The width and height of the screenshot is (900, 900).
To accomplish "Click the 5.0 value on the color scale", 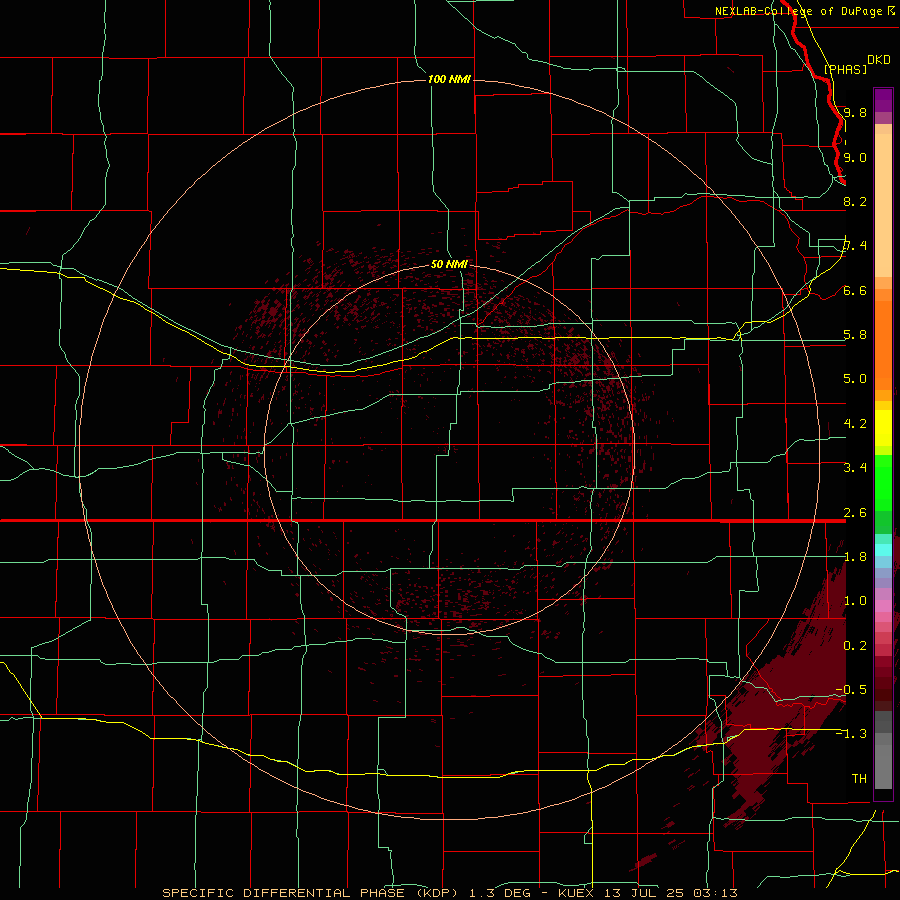I will coord(855,379).
